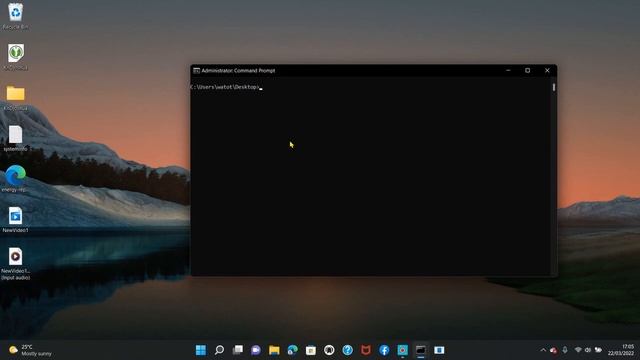Open the Chat app on taskbar
The image size is (640, 360).
(256, 350)
